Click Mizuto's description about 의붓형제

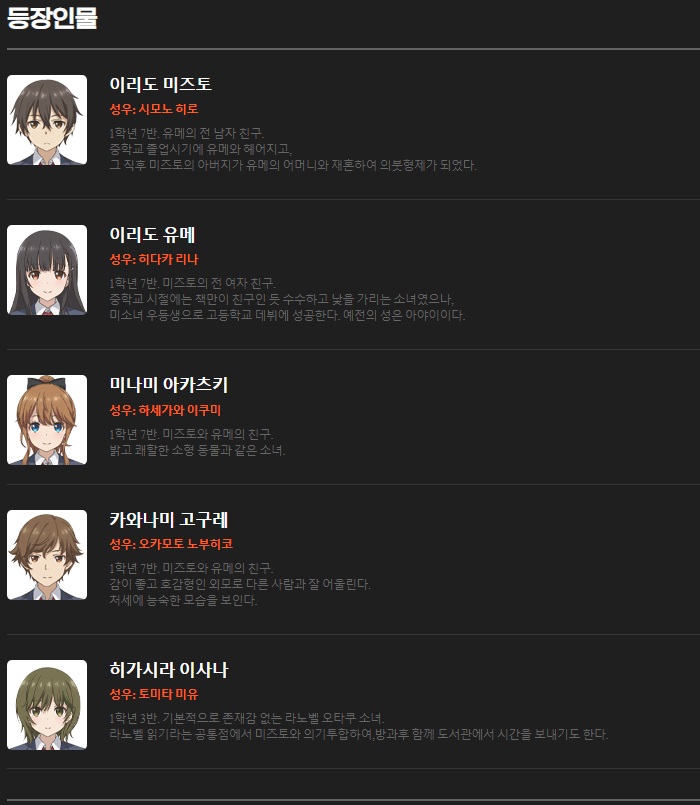[x=293, y=165]
